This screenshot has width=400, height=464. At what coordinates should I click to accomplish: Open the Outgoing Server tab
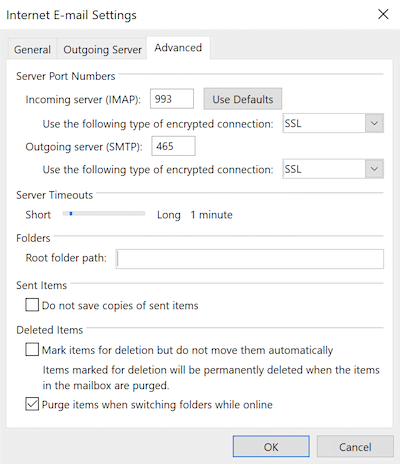(102, 50)
